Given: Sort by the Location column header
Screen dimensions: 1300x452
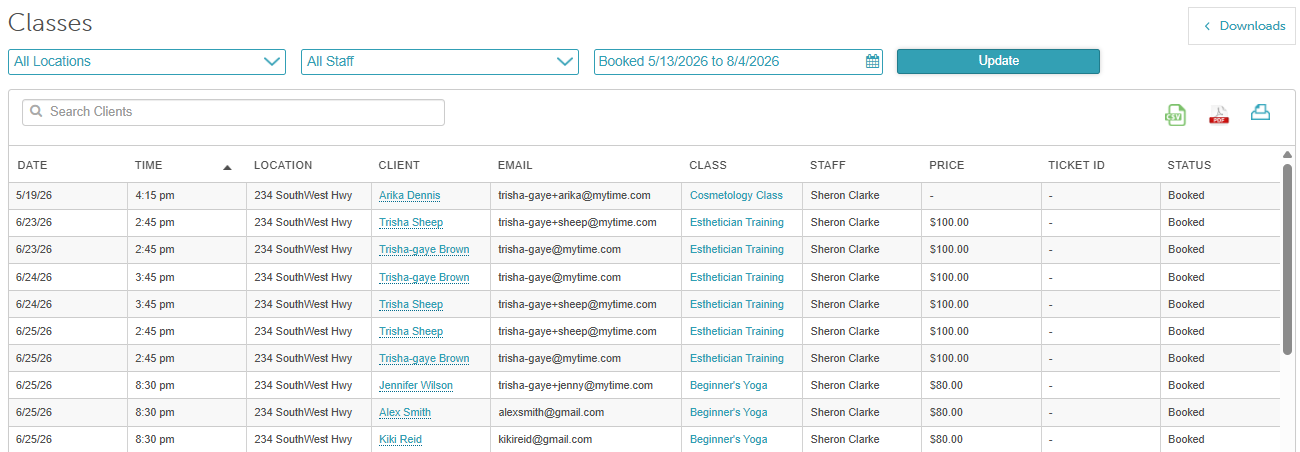Looking at the screenshot, I should pyautogui.click(x=283, y=166).
